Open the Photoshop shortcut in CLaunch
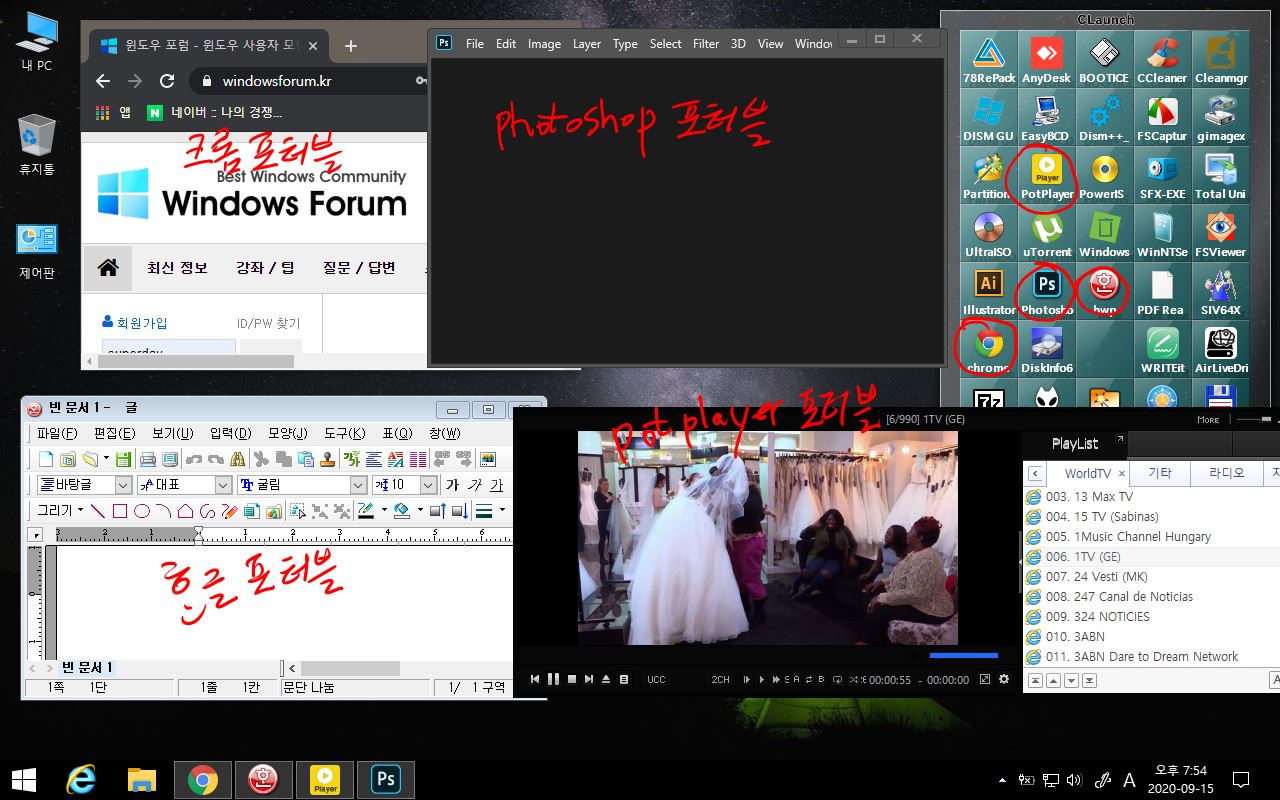The image size is (1280, 800). coord(1046,291)
